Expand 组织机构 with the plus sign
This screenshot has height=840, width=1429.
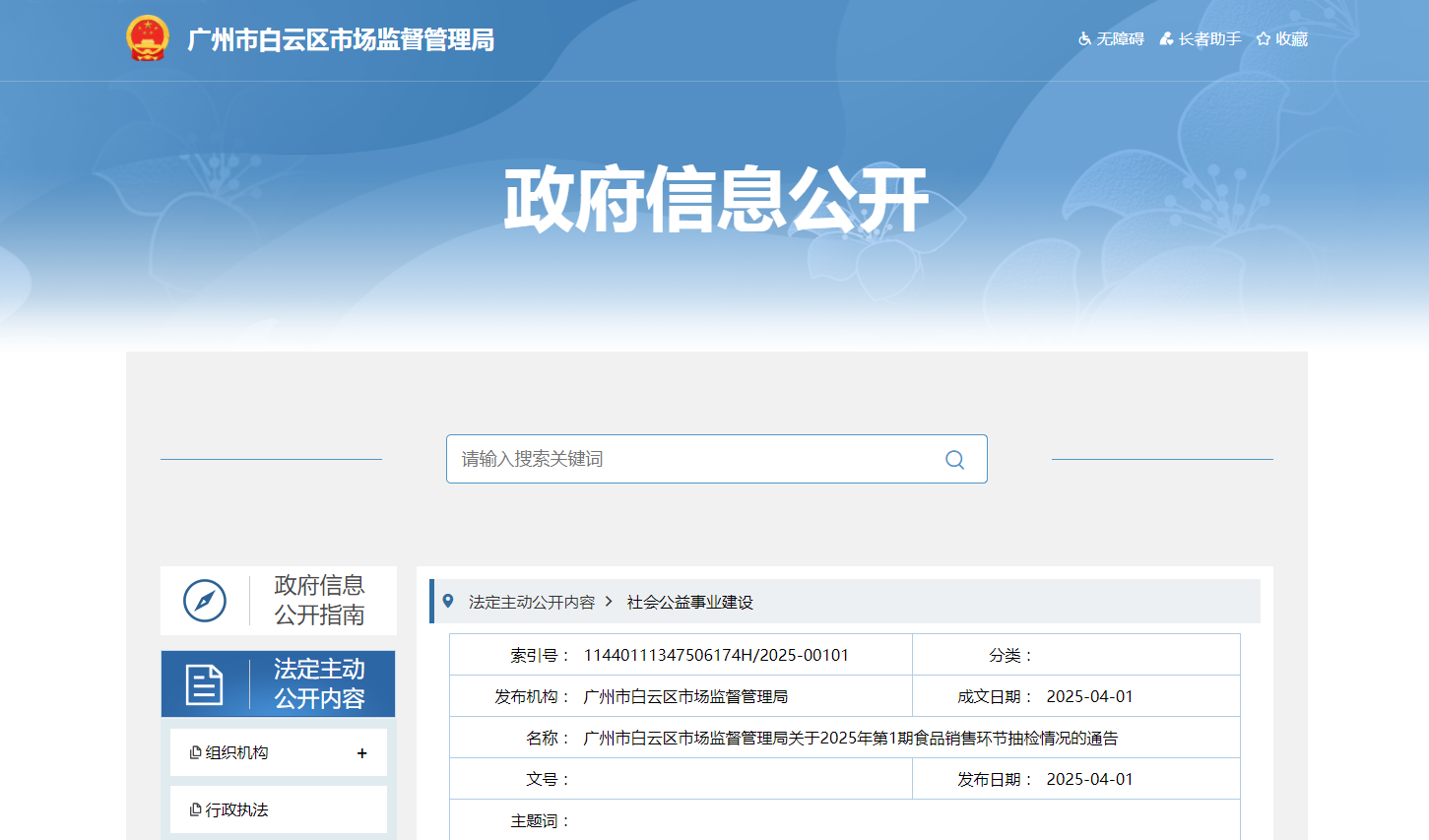pos(361,753)
